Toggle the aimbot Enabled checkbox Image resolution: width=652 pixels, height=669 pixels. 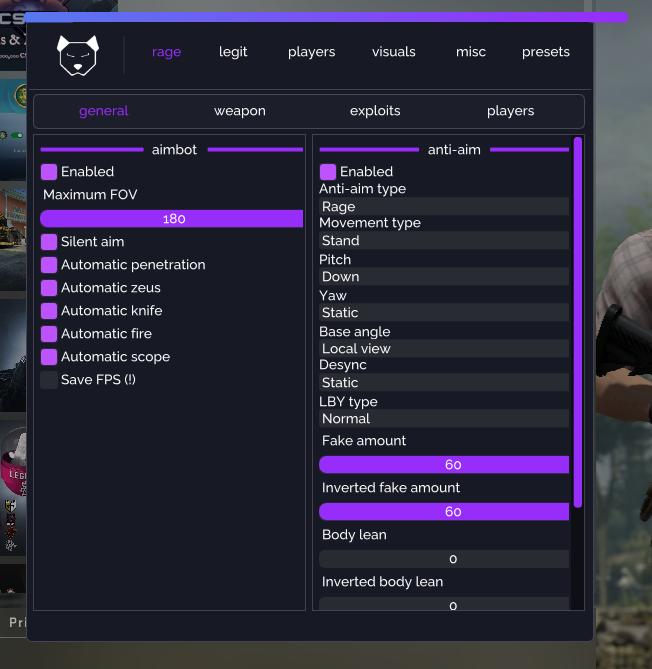pos(49,172)
